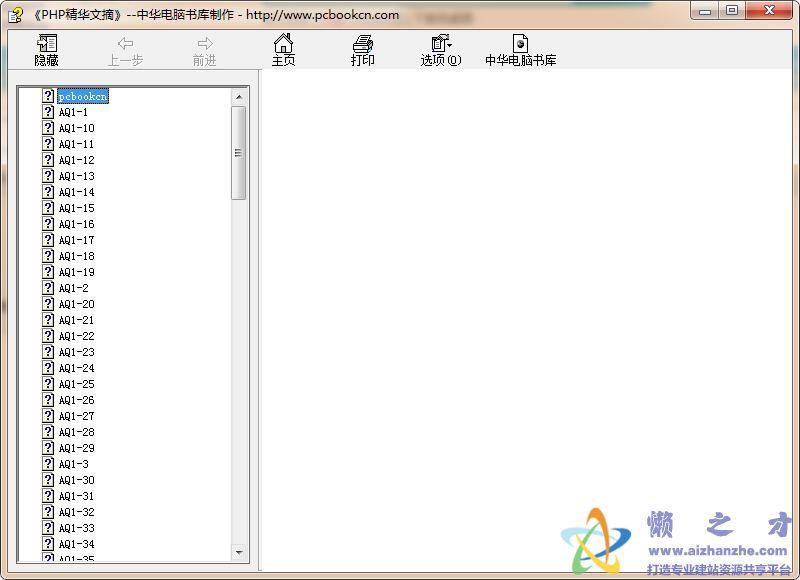Open topic AQ1-29
This screenshot has width=800, height=580.
77,448
